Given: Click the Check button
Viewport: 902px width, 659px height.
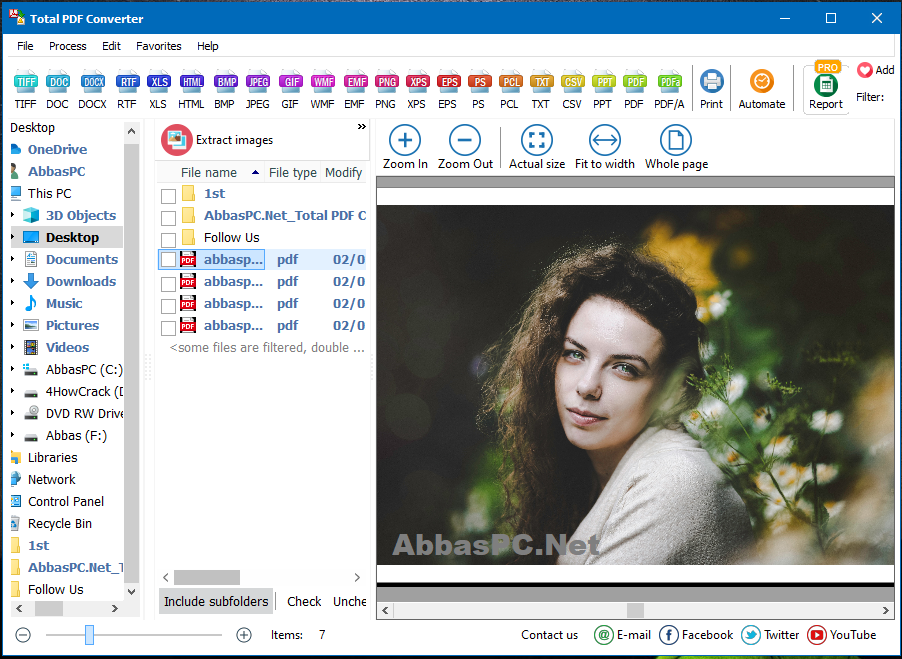Looking at the screenshot, I should [x=304, y=601].
